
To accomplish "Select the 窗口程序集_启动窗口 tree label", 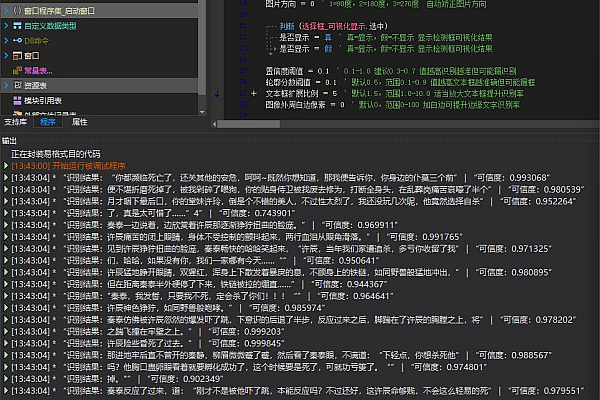I will [x=59, y=11].
